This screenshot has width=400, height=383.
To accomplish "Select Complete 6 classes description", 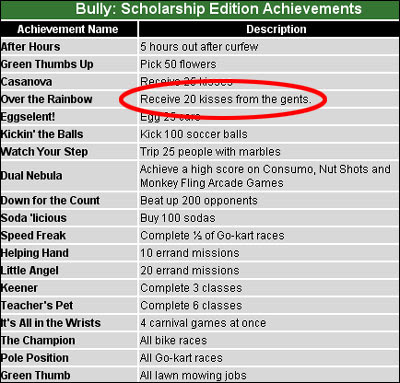I will tap(191, 305).
